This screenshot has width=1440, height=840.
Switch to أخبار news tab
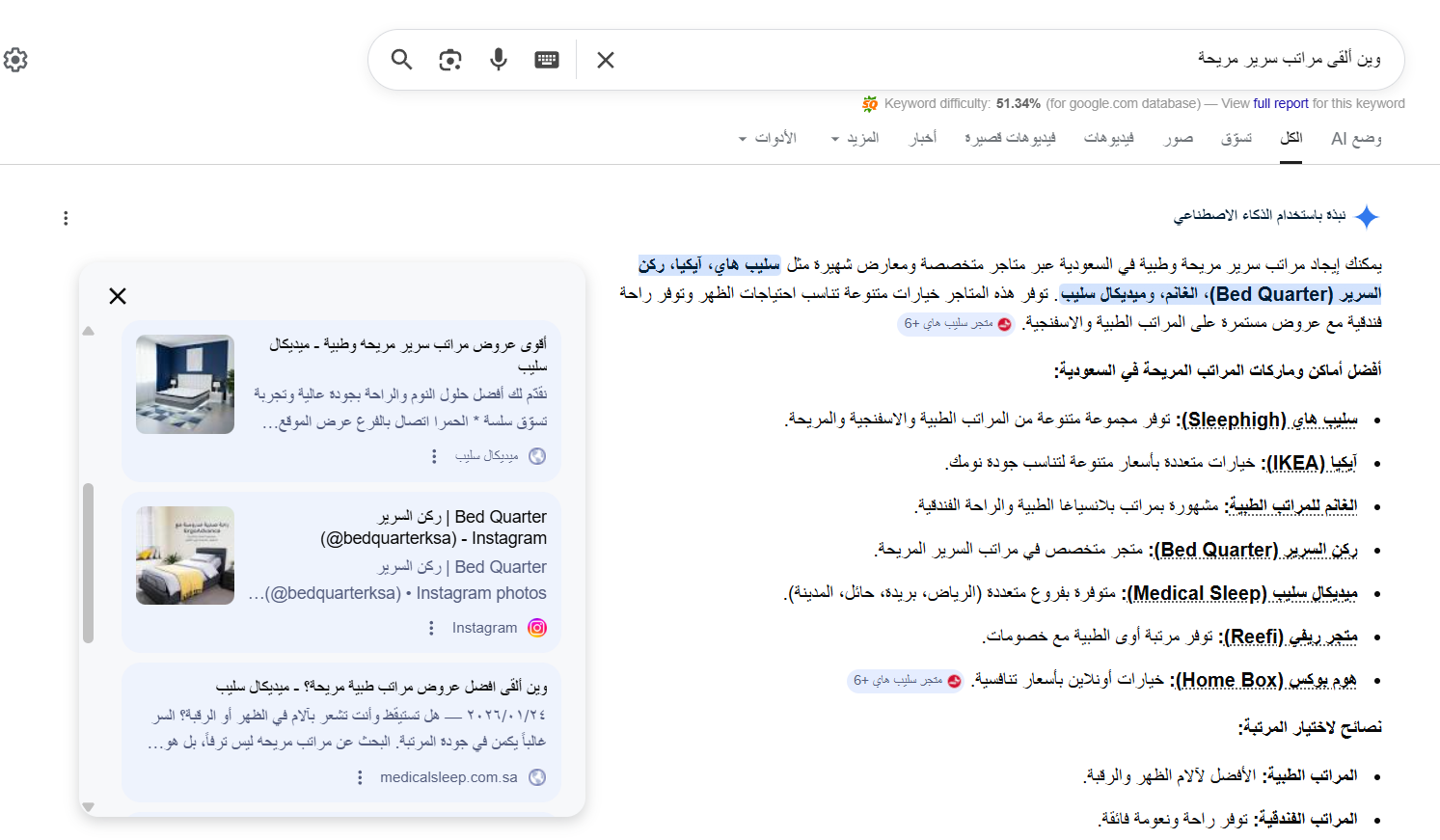[923, 138]
